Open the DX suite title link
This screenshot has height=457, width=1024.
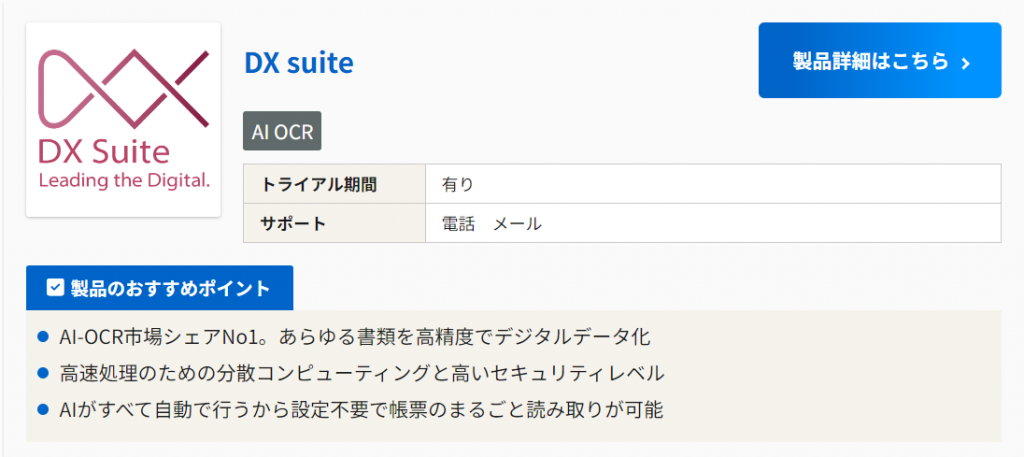[x=298, y=63]
